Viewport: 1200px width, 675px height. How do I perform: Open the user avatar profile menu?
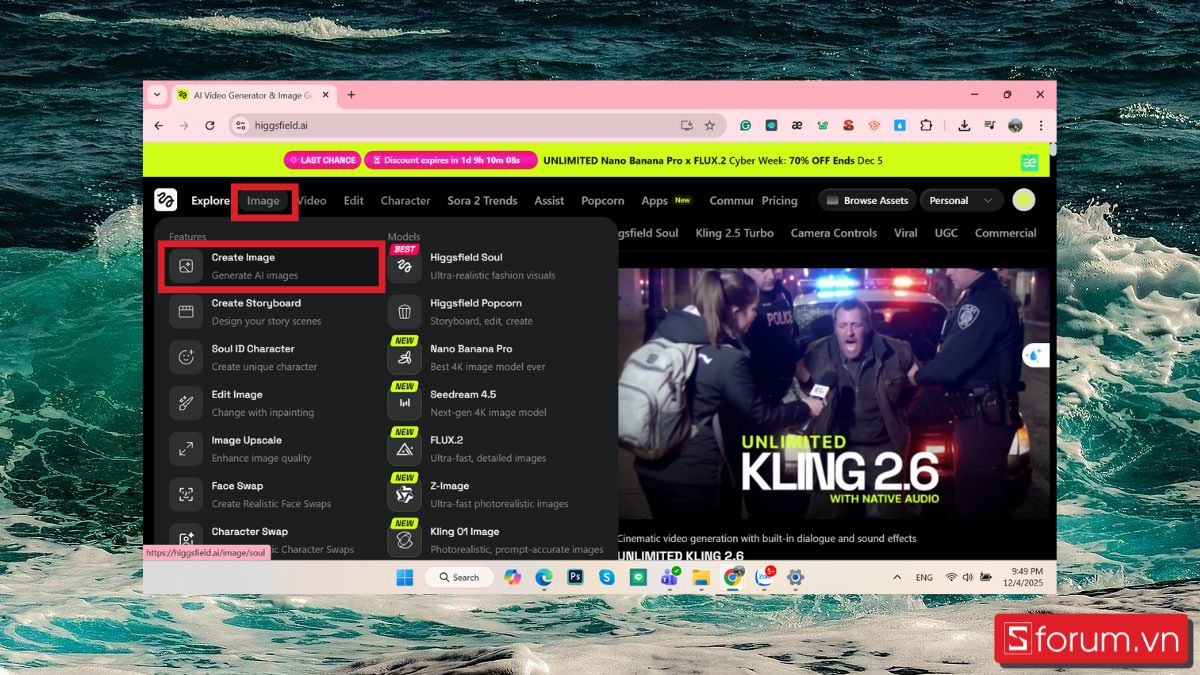click(1023, 200)
